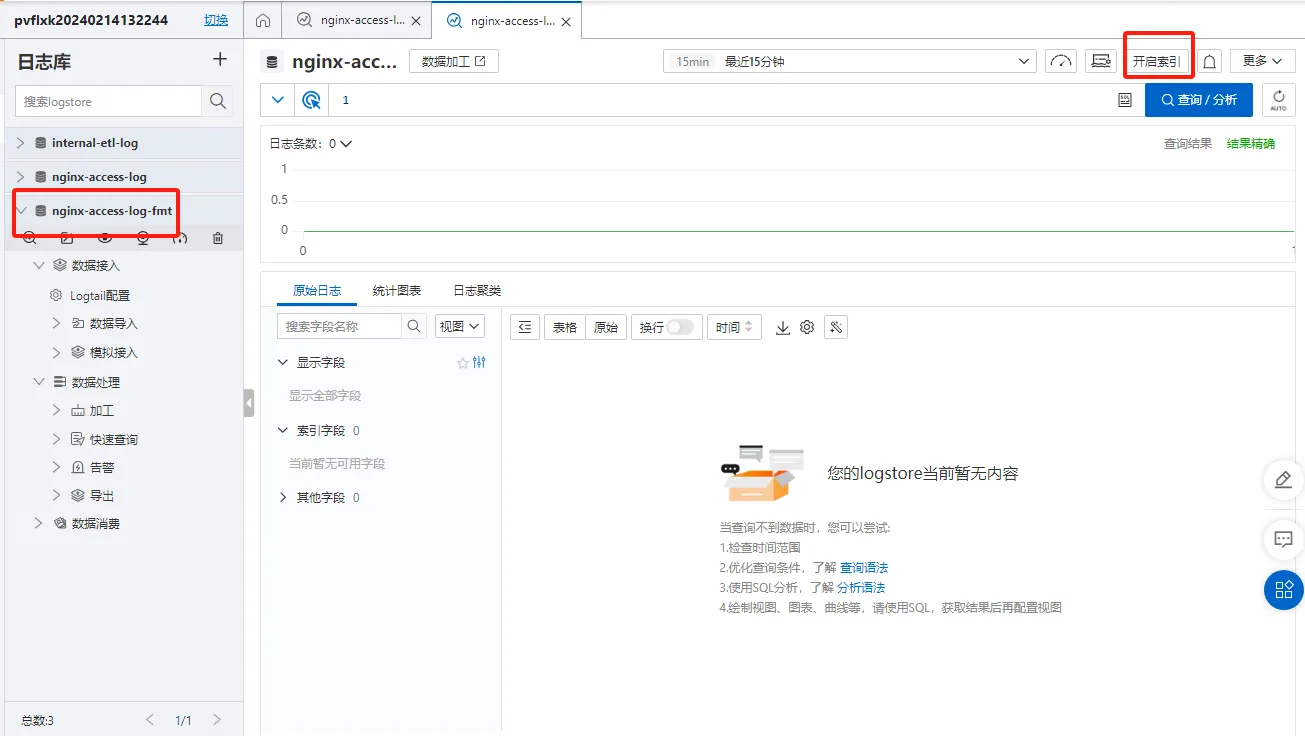
Task: Open the 视图 dropdown
Action: click(x=460, y=326)
